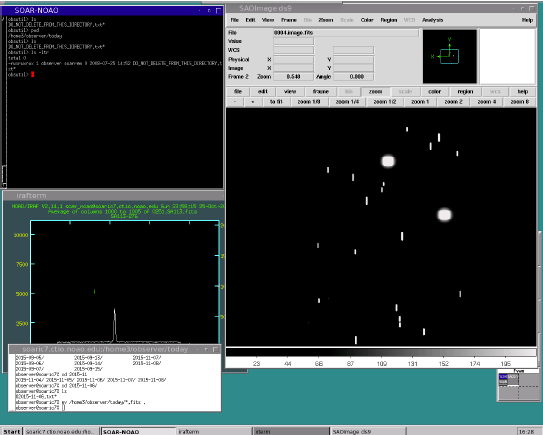543x435 pixels.
Task: Click the virtual desktop pager thumbnail
Action: pyautogui.click(x=518, y=386)
